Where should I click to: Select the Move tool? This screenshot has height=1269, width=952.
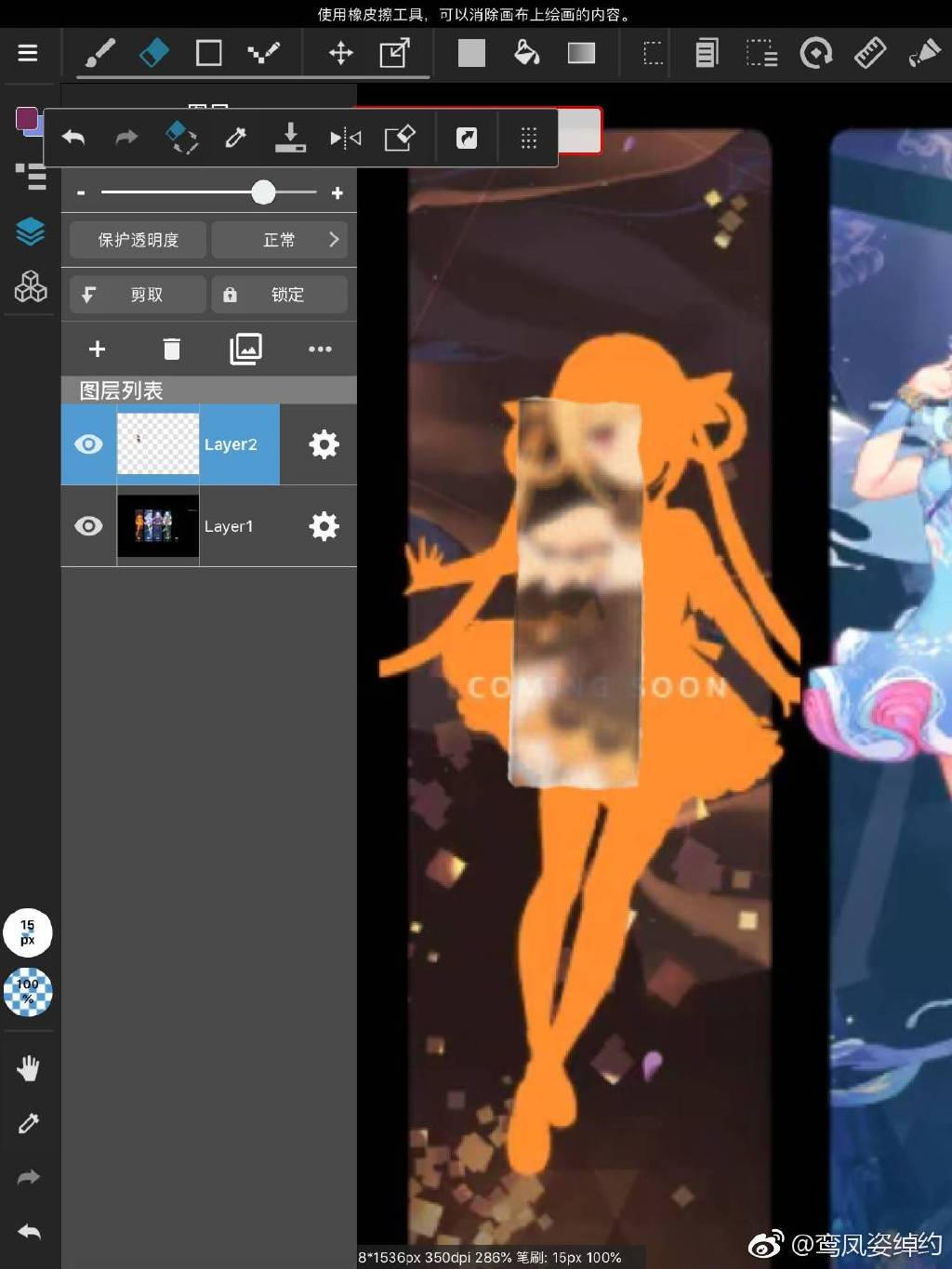(x=341, y=53)
